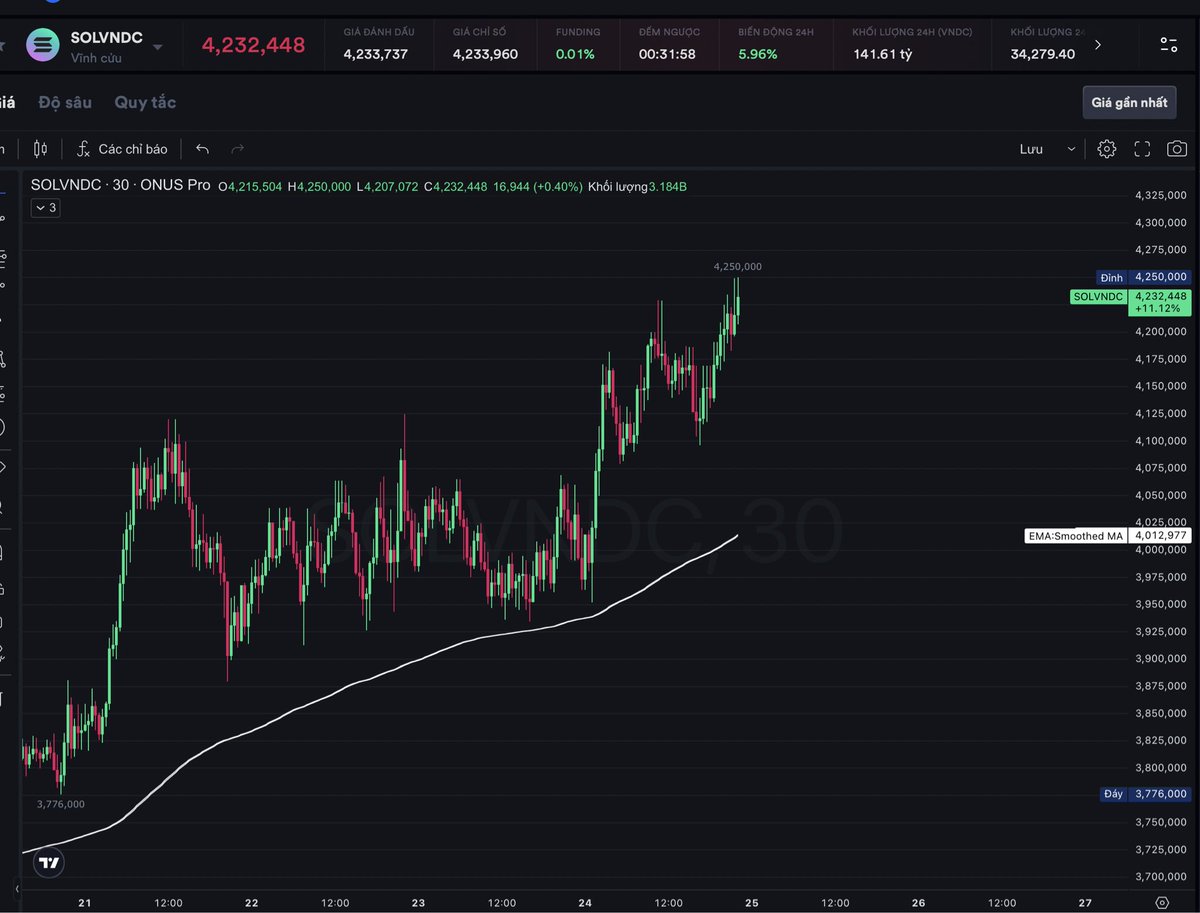The image size is (1200, 913).
Task: Open the candlestick chart type selector
Action: tap(40, 149)
